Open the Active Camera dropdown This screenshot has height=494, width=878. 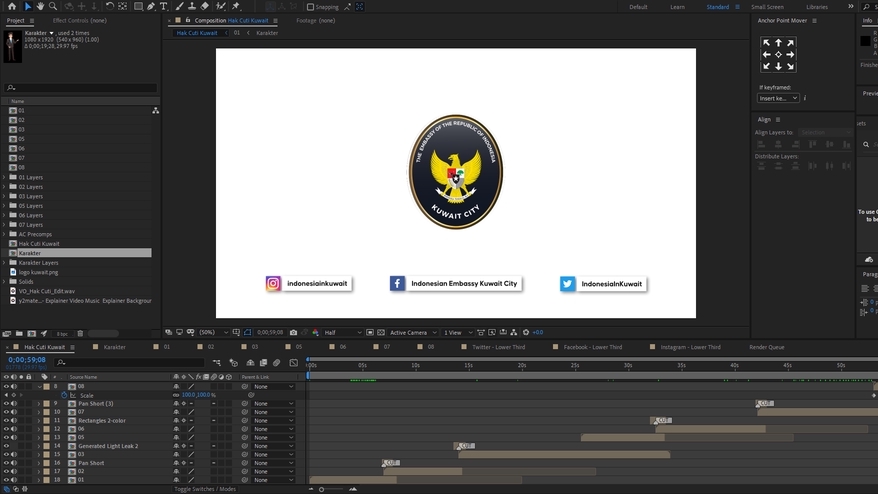(413, 332)
